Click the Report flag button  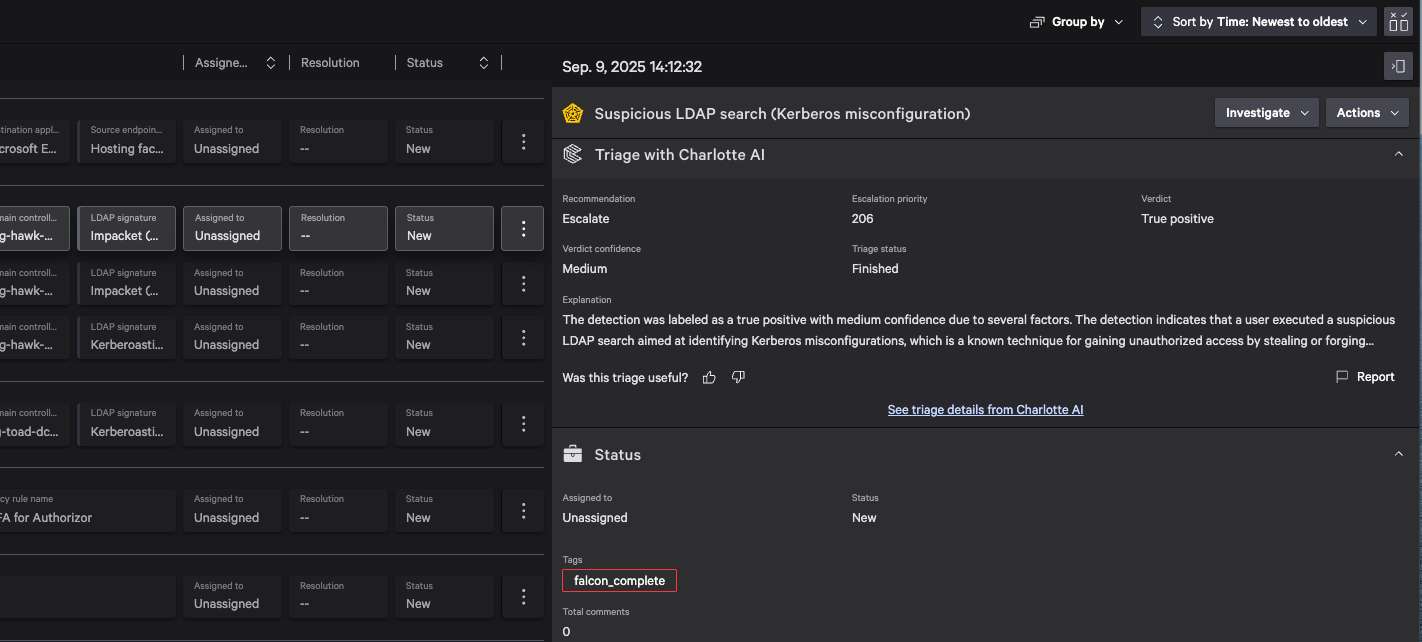coord(1365,377)
